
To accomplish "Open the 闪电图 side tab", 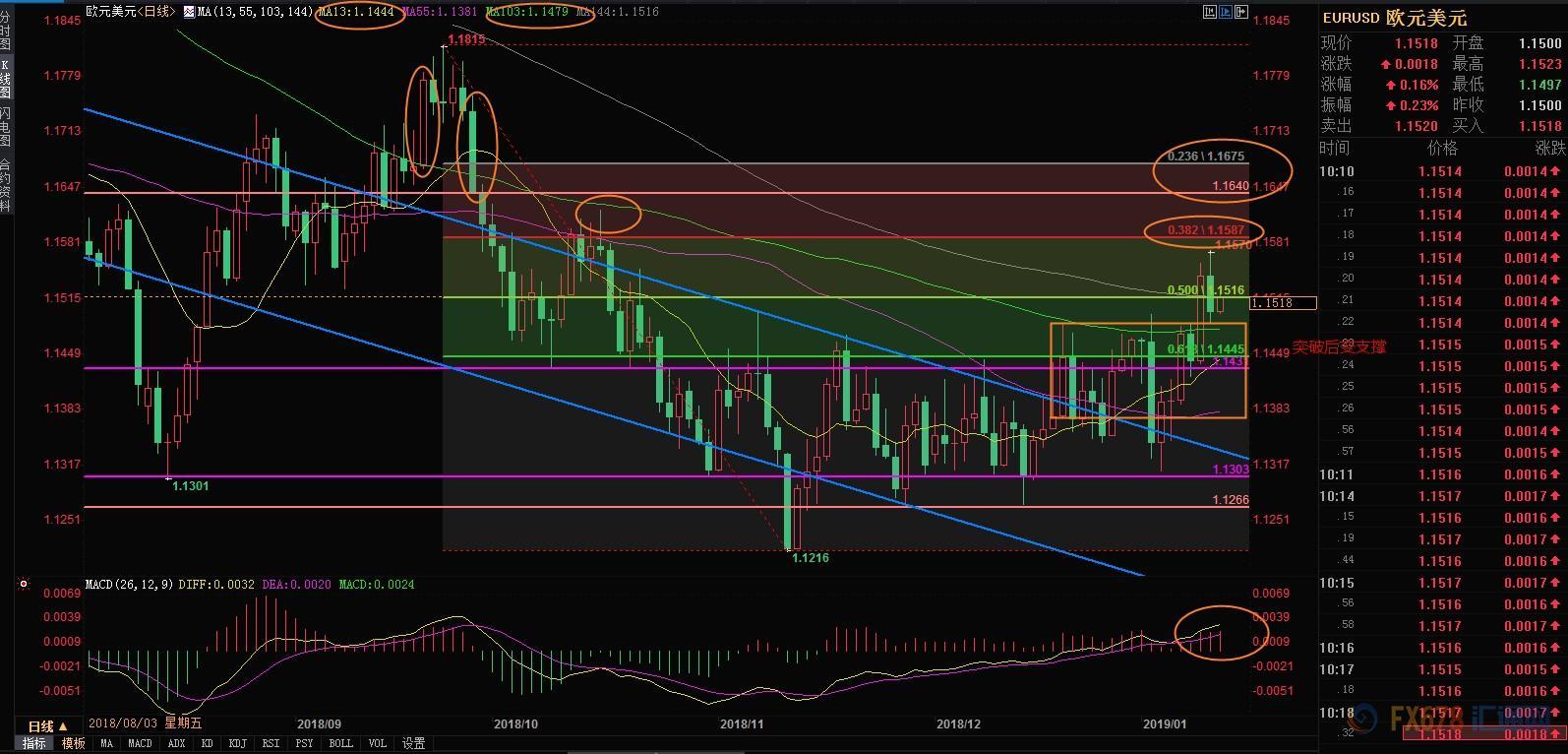I will [6, 128].
